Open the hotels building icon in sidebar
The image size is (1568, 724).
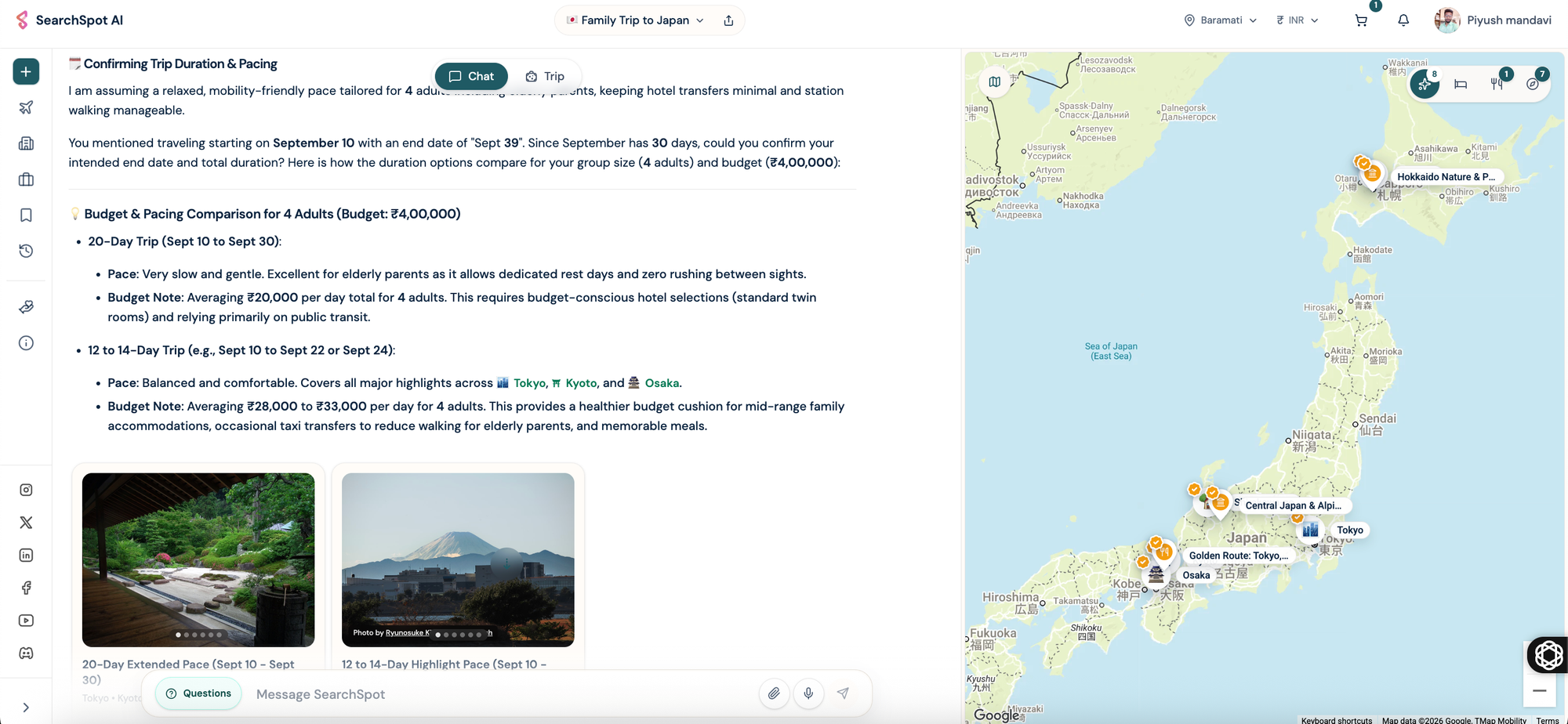[x=26, y=143]
